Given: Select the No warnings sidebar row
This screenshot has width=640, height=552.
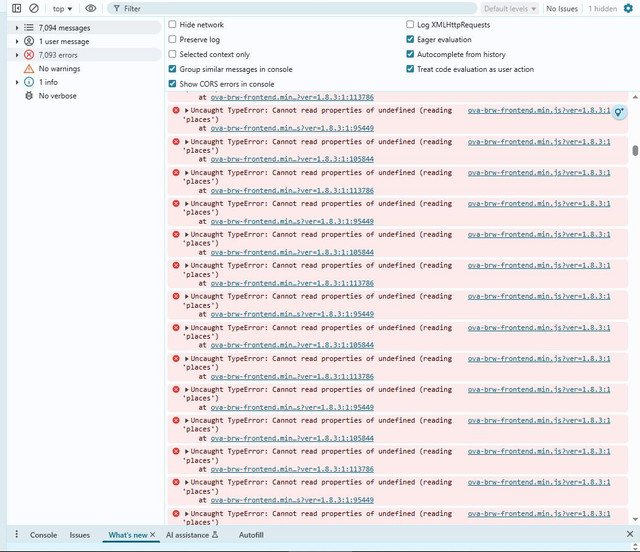Looking at the screenshot, I should pyautogui.click(x=84, y=69).
